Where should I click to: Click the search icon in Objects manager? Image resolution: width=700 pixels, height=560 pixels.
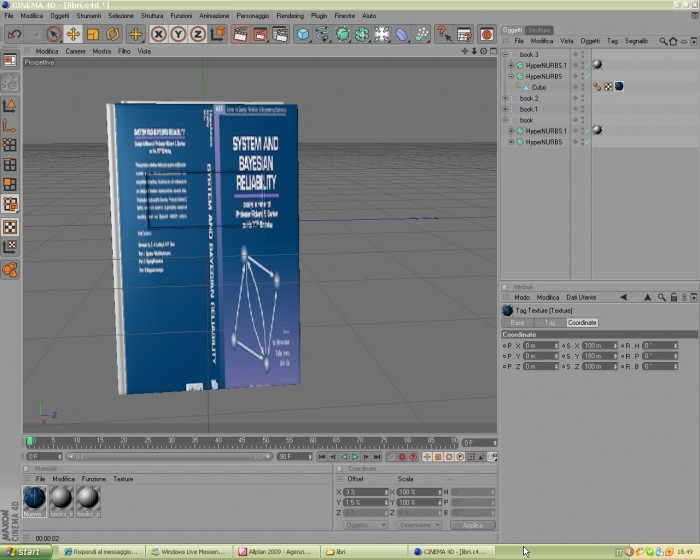[663, 41]
